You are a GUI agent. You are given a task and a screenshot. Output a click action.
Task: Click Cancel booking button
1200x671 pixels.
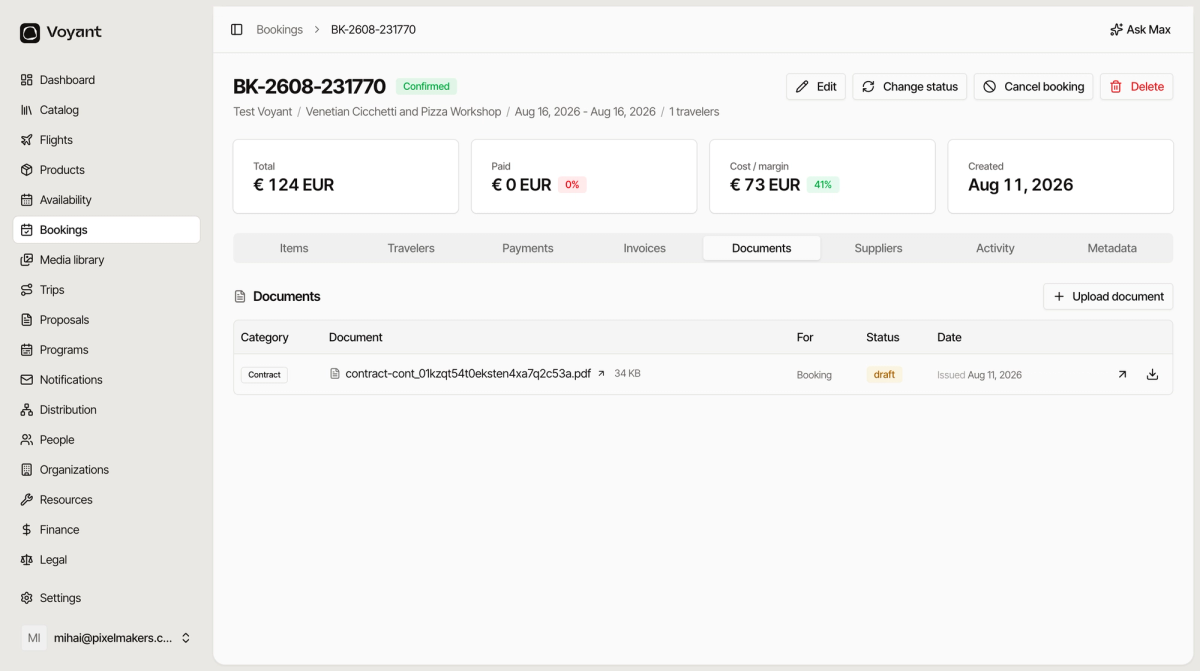[1033, 87]
